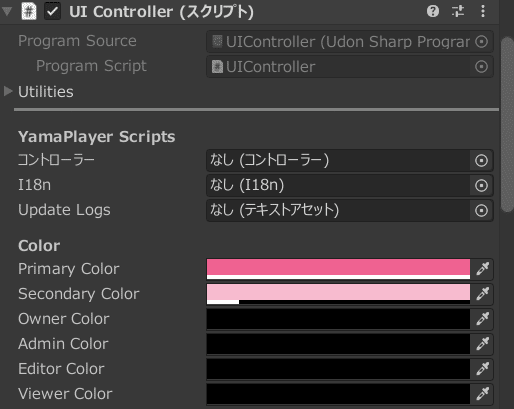Use the eyedropper for Secondary Color
514x409 pixels.
click(x=482, y=294)
